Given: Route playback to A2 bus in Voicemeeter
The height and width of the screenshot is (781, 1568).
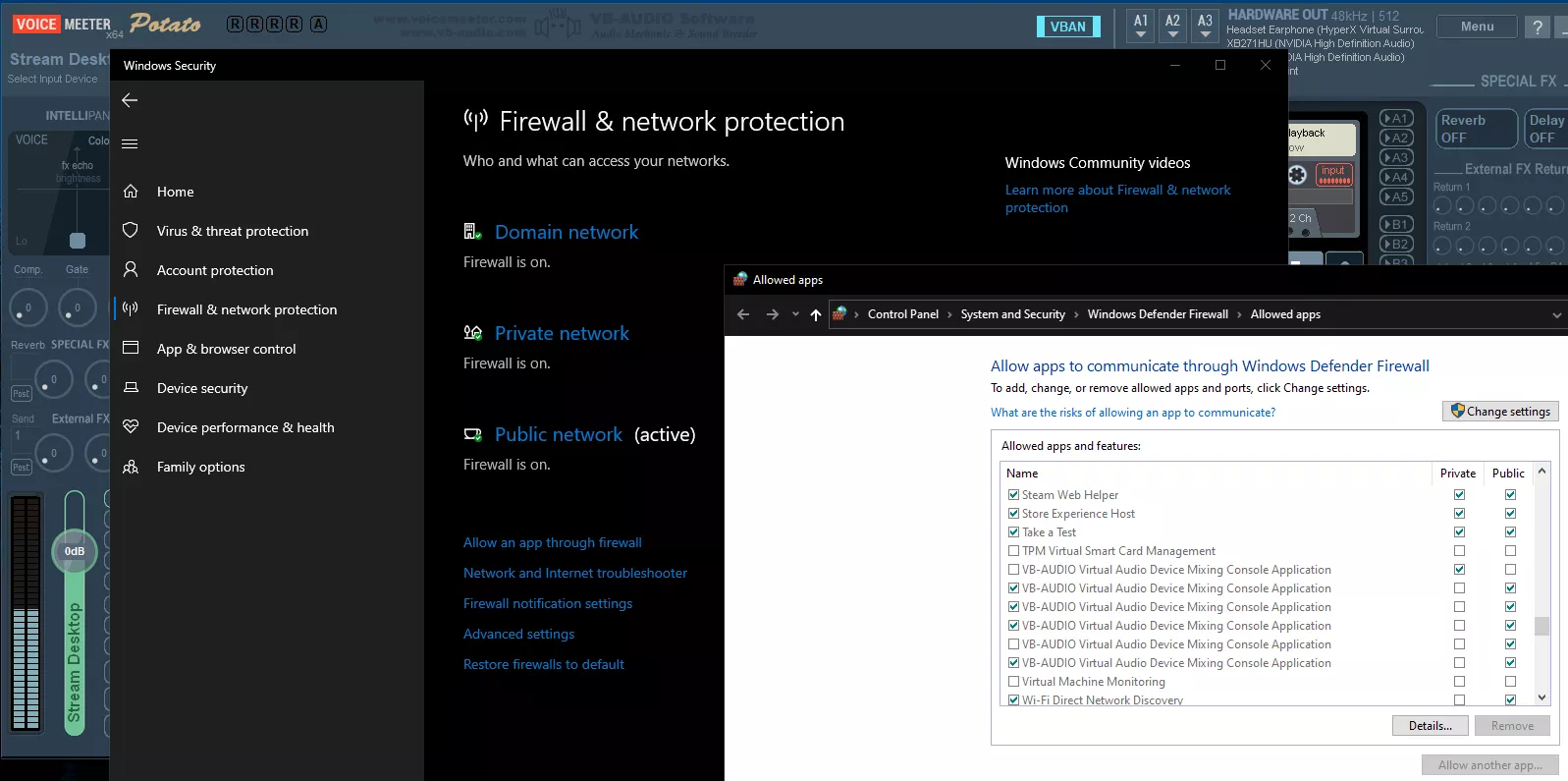Looking at the screenshot, I should click(x=1396, y=138).
